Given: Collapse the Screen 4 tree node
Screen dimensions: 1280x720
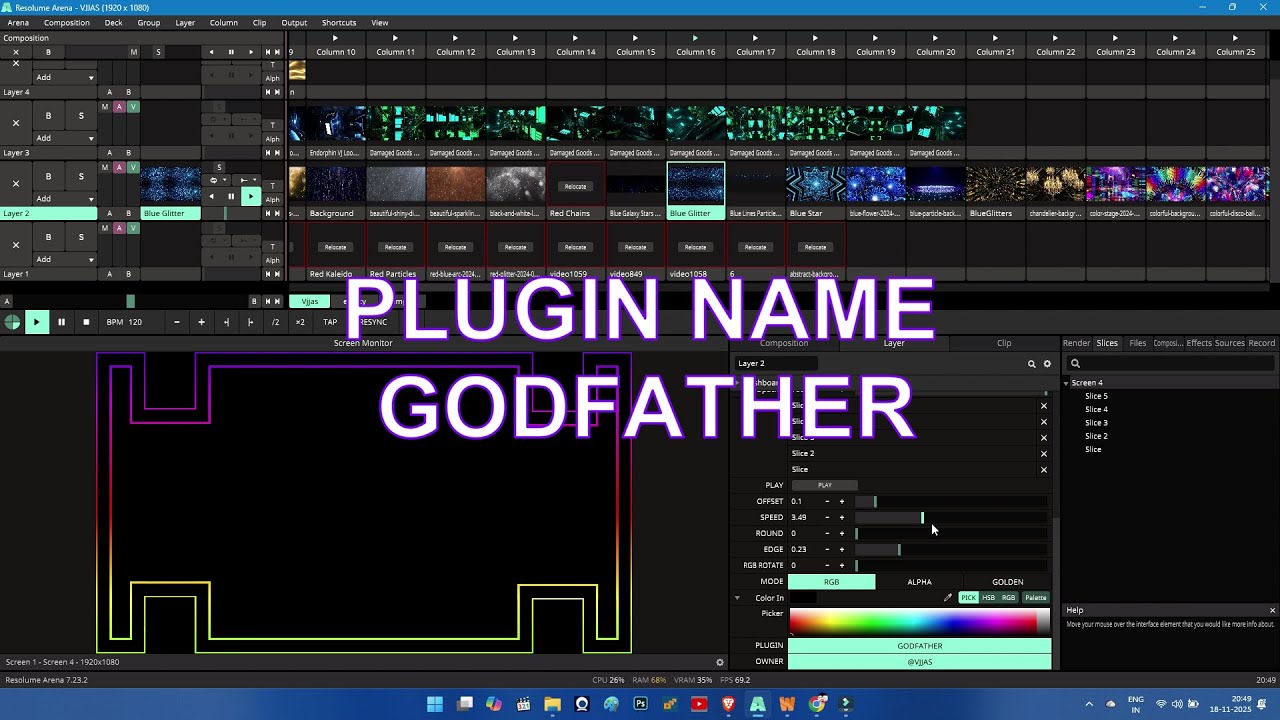Looking at the screenshot, I should coord(1066,383).
